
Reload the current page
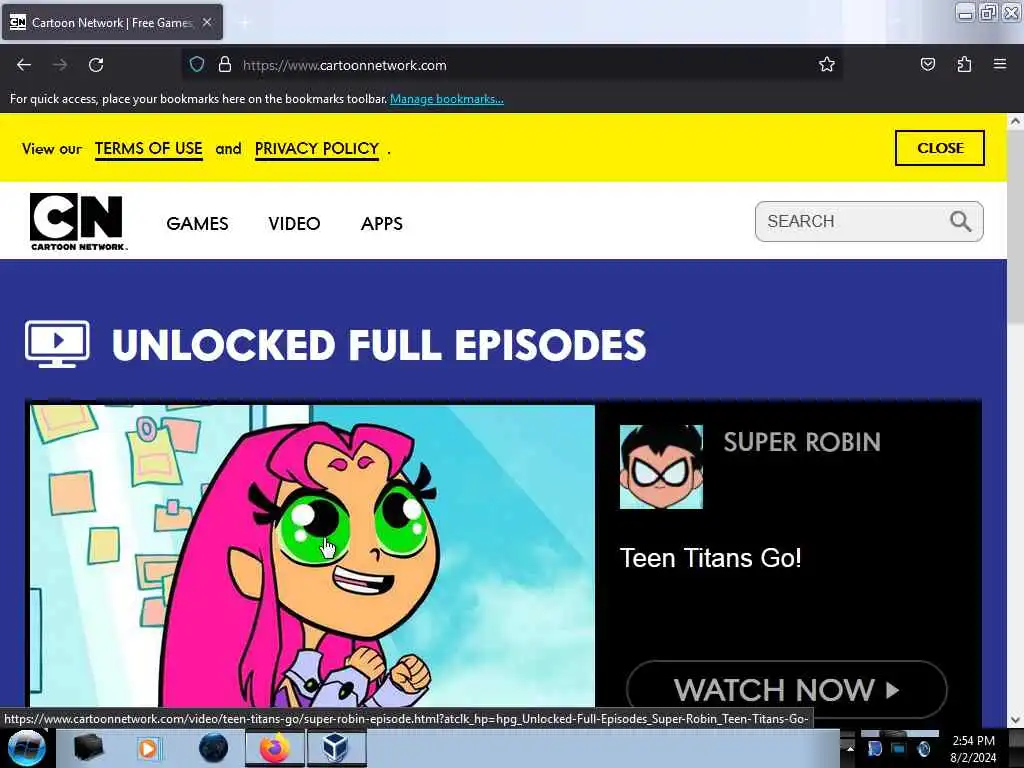(x=96, y=65)
